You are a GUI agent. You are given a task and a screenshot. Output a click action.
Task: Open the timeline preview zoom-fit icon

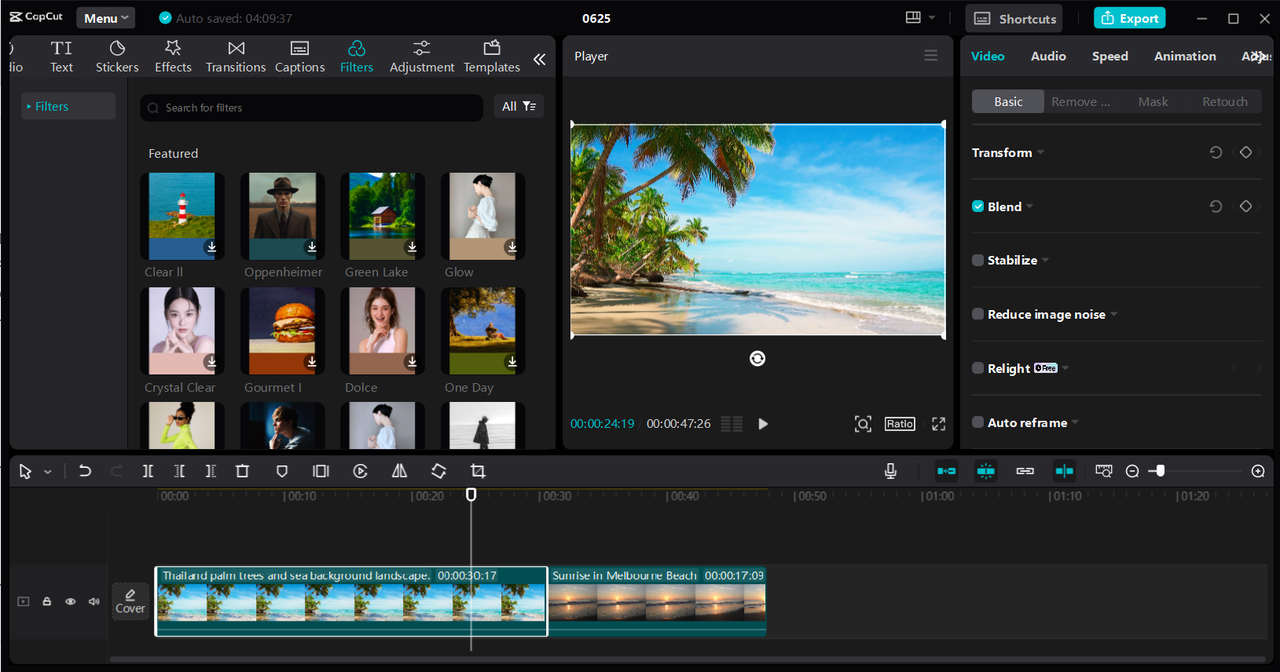[x=1104, y=471]
